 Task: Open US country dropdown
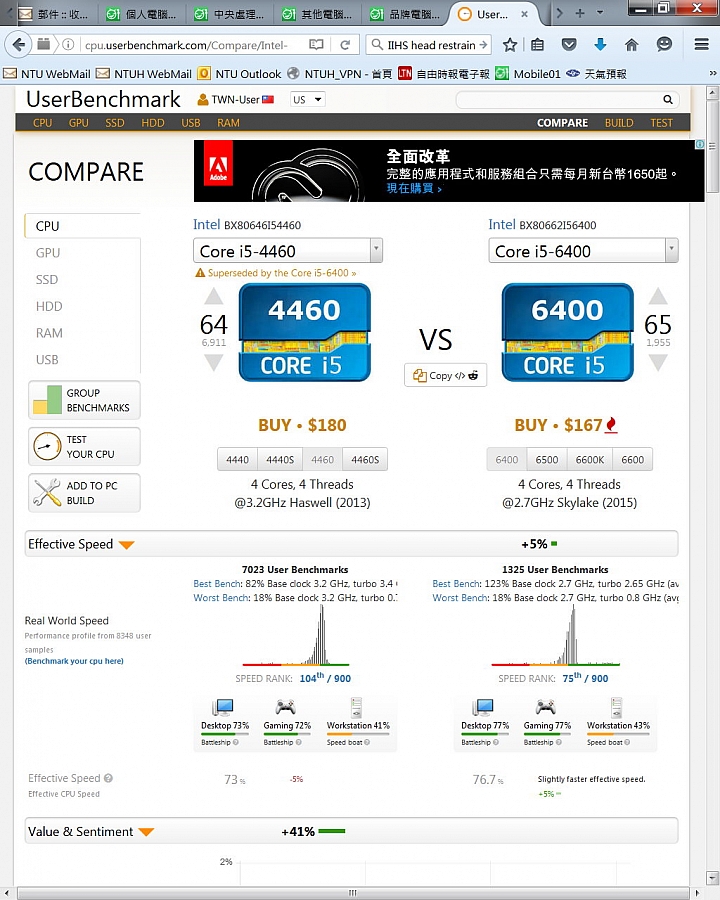click(308, 99)
